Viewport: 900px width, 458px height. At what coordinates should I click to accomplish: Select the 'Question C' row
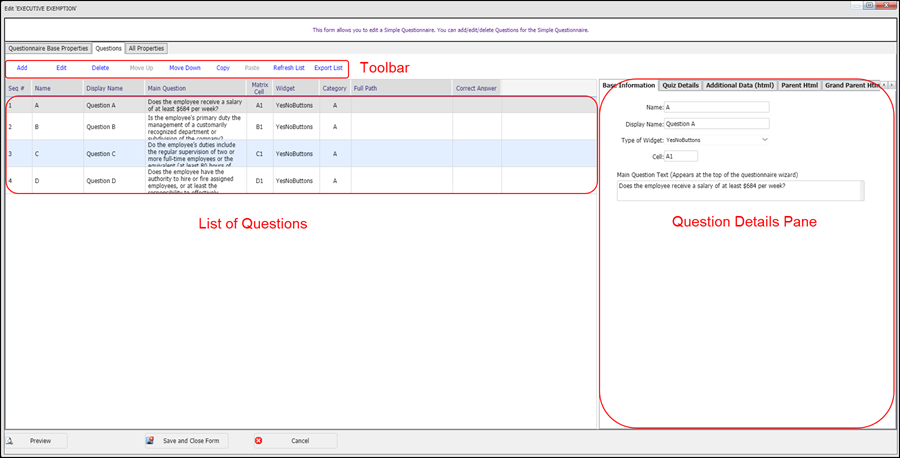coord(301,153)
